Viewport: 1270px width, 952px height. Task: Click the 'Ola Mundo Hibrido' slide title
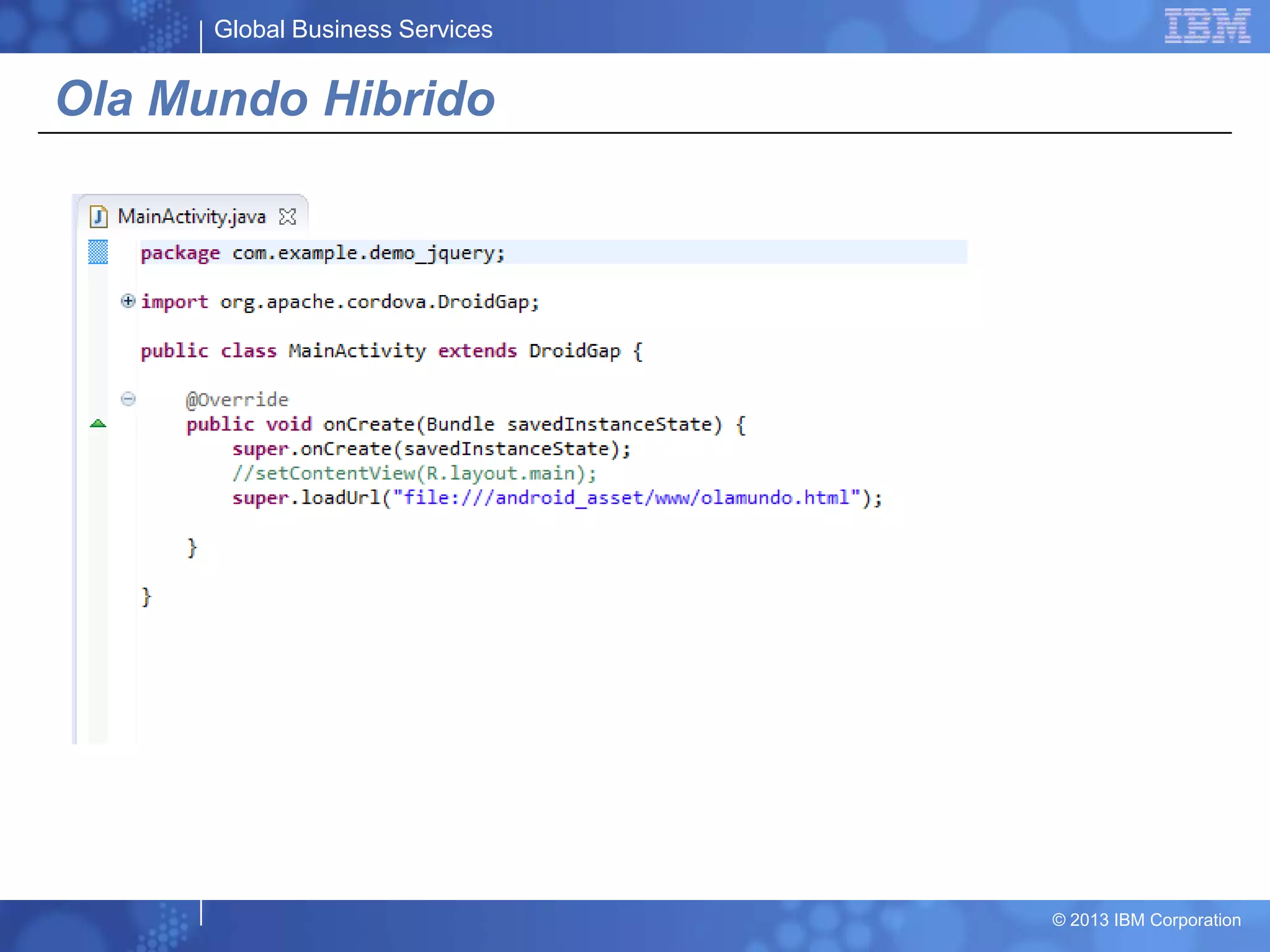click(276, 99)
